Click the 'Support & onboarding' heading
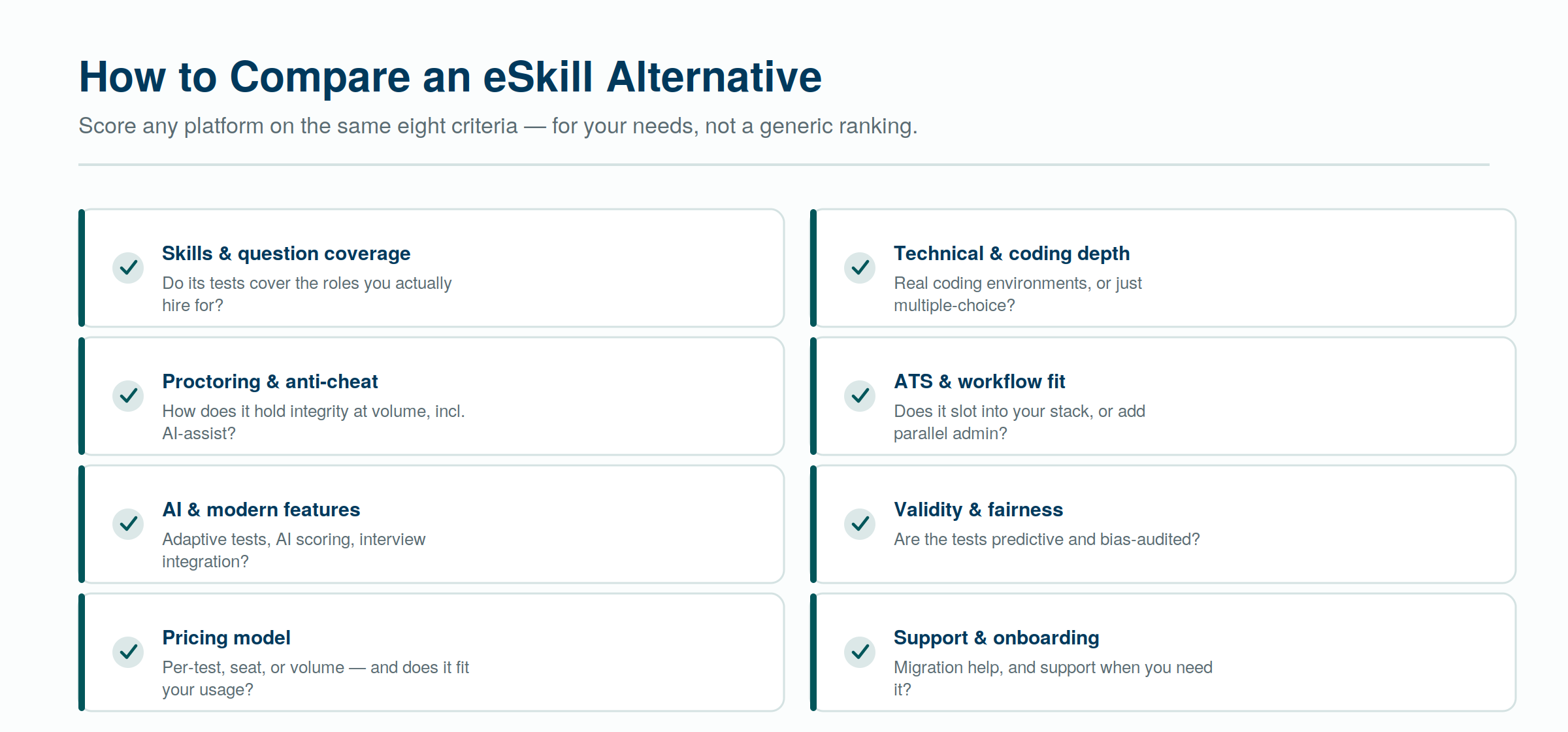Viewport: 1568px width, 732px height. pos(996,638)
